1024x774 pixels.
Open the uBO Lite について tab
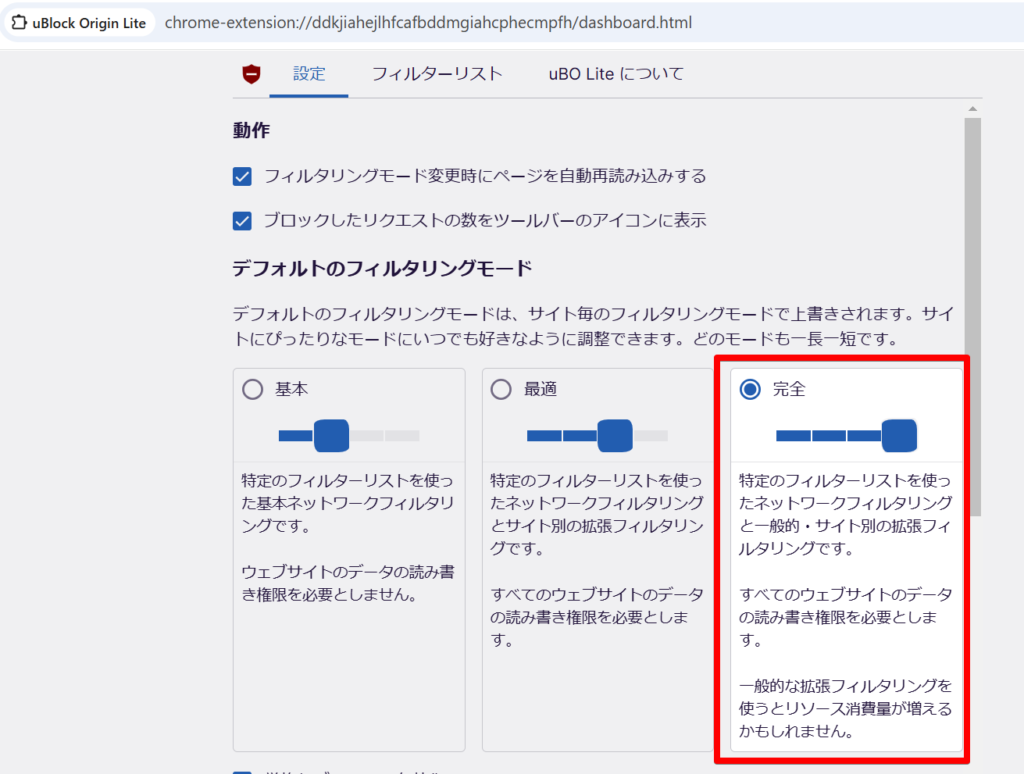point(616,74)
